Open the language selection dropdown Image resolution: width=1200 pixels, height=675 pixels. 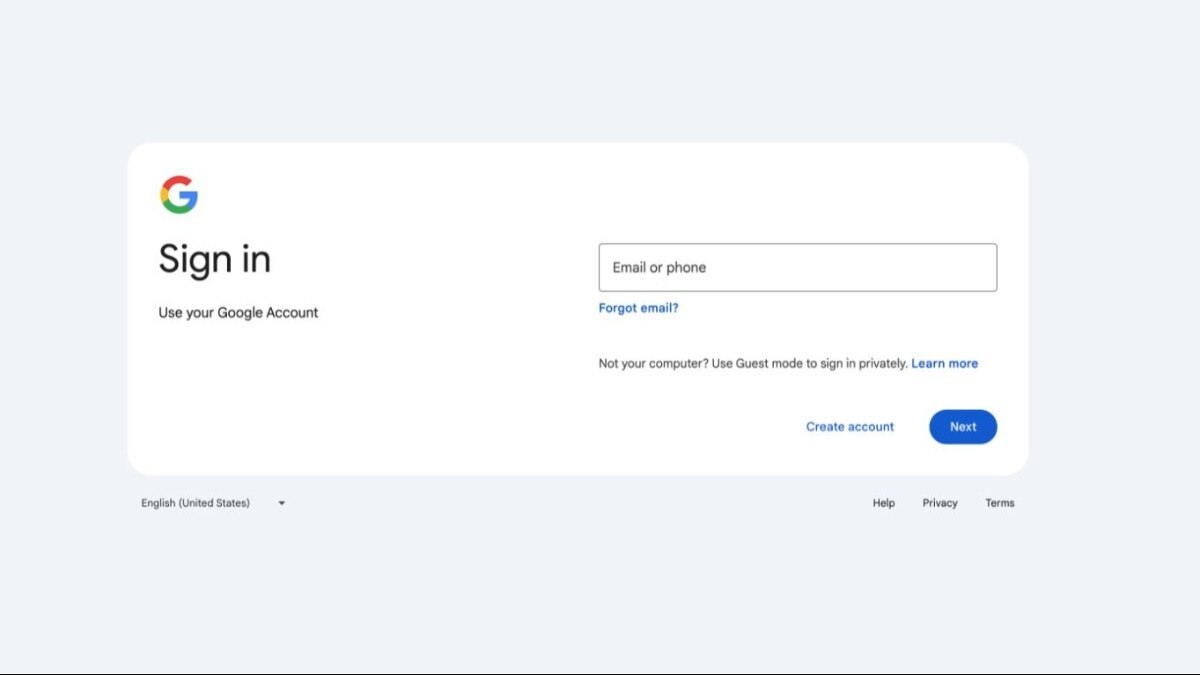pyautogui.click(x=213, y=503)
